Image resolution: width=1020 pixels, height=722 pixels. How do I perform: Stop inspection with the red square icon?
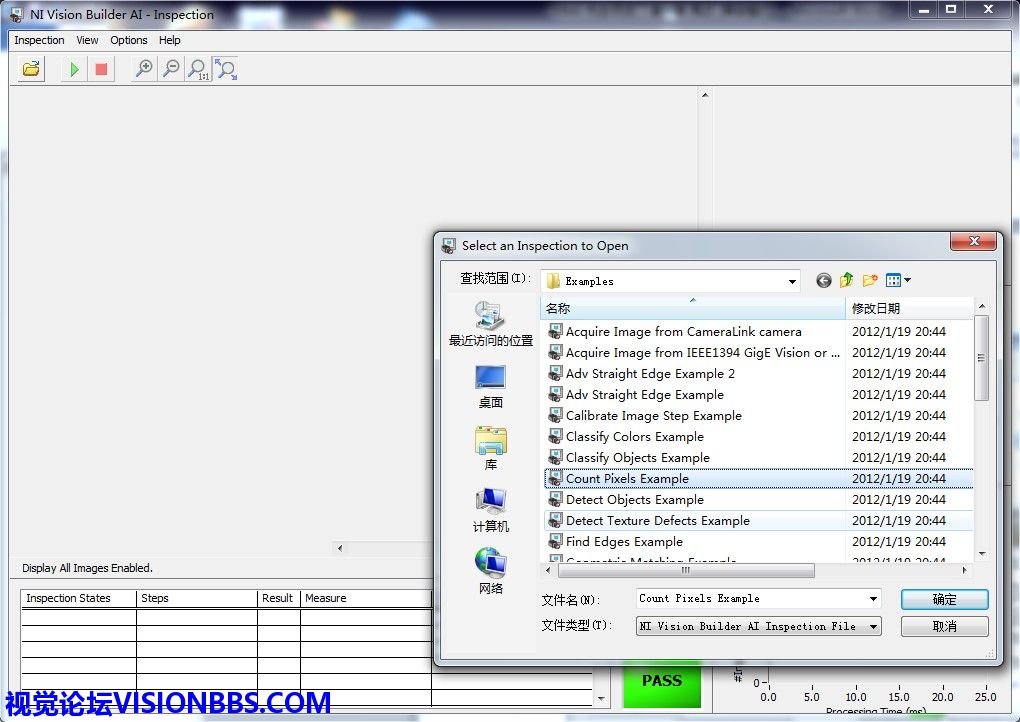point(101,68)
